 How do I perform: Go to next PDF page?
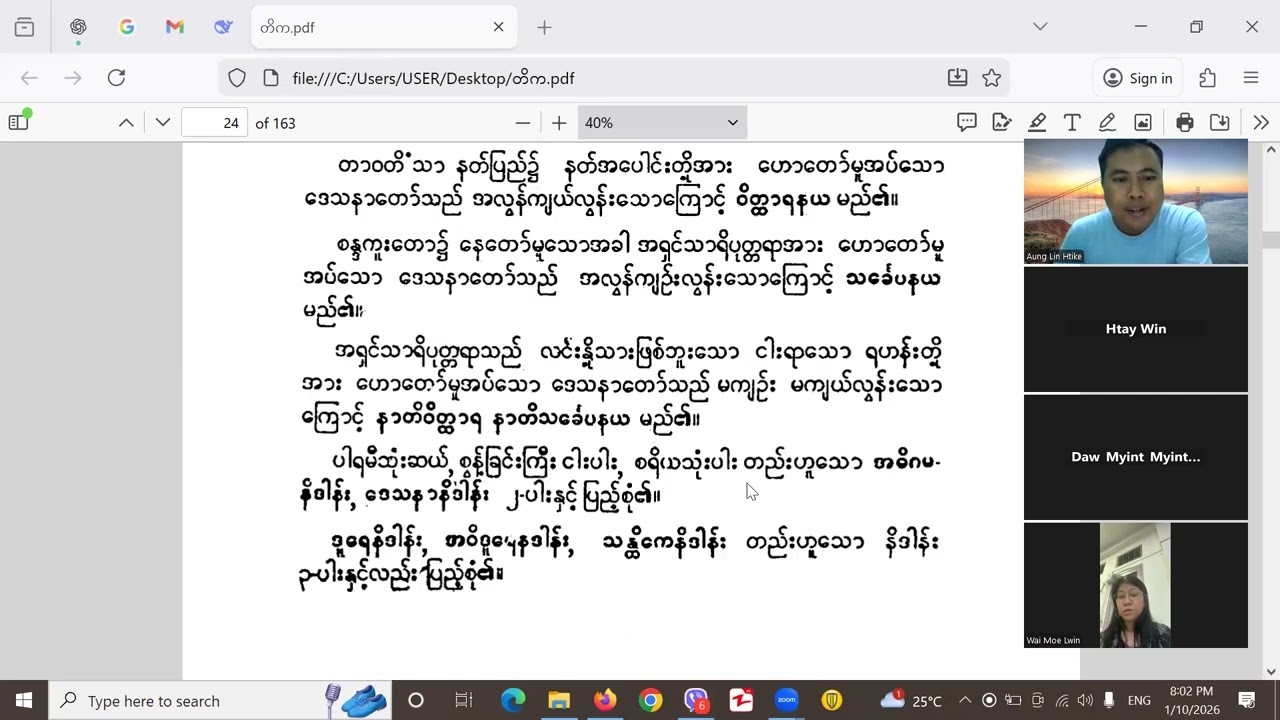point(163,122)
